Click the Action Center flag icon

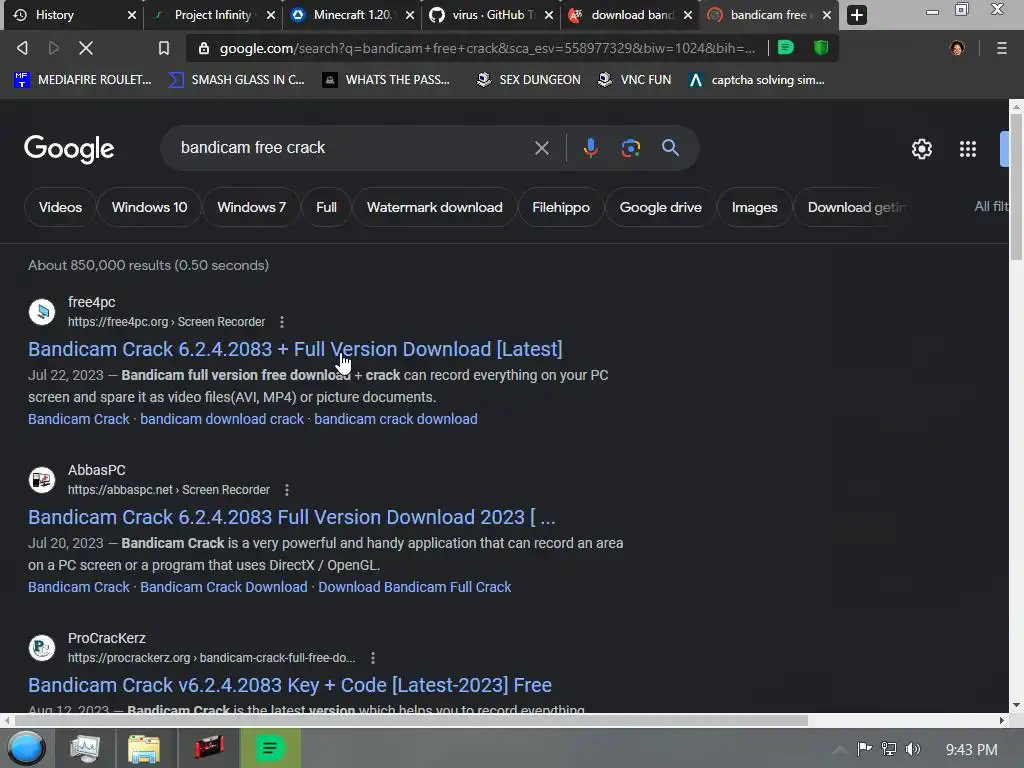864,749
